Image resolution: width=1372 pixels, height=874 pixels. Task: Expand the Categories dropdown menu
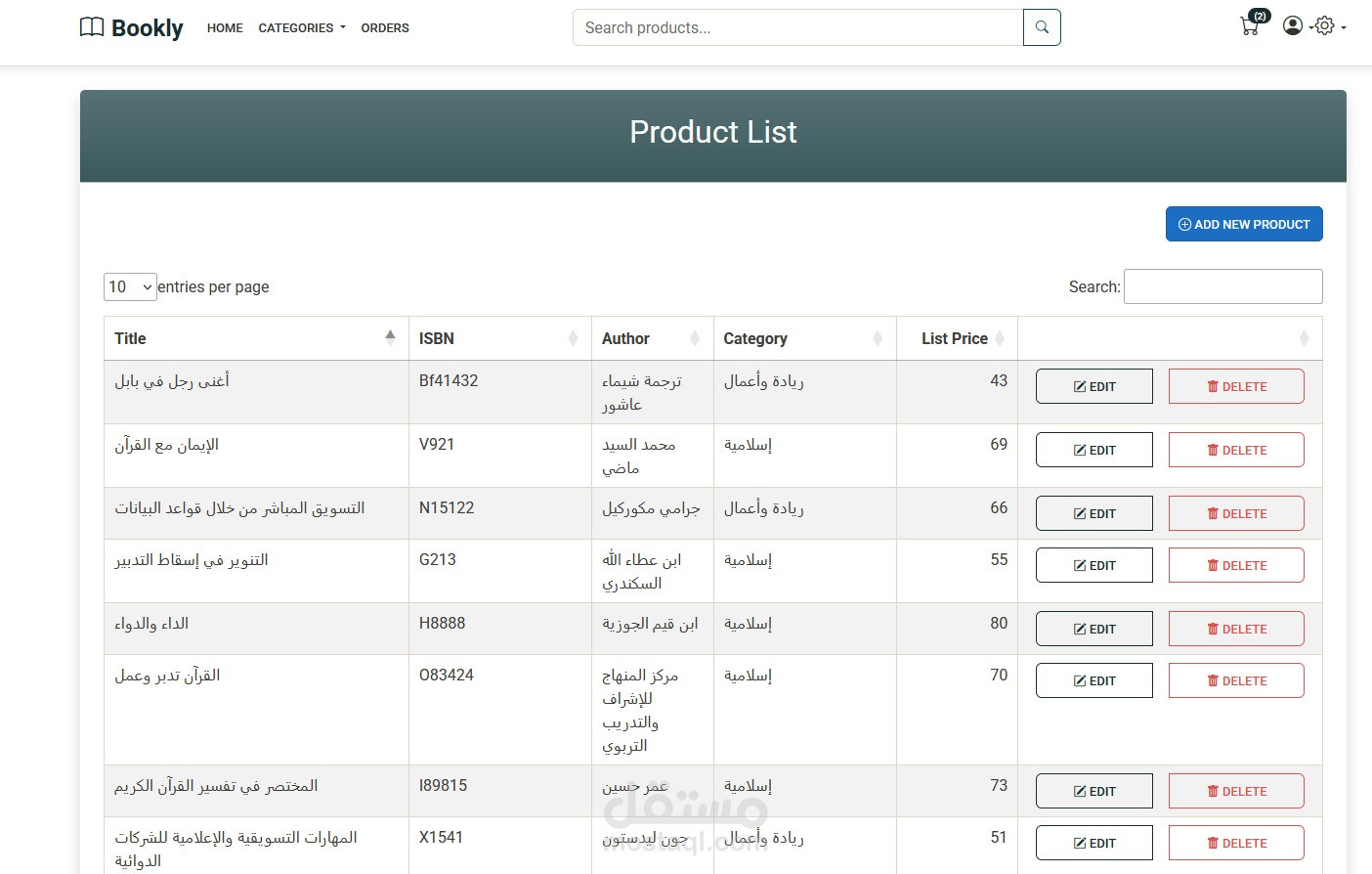(302, 28)
